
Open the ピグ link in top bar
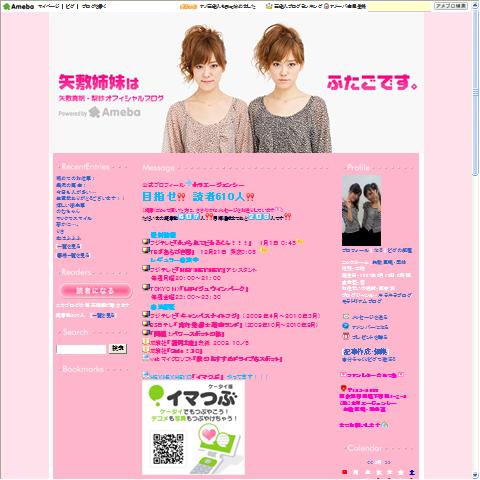coord(70,6)
